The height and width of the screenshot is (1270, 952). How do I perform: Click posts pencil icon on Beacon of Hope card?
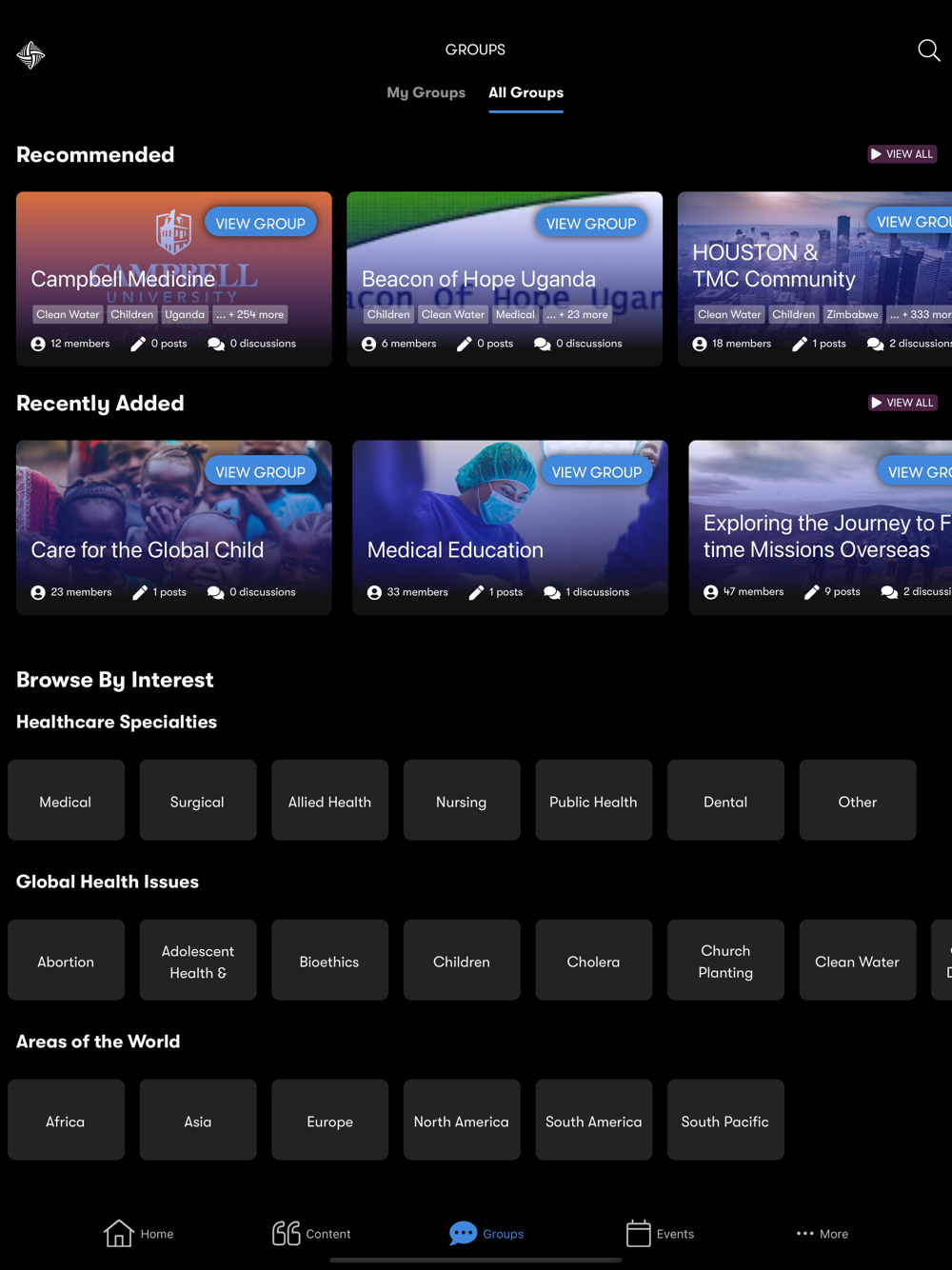pyautogui.click(x=465, y=344)
